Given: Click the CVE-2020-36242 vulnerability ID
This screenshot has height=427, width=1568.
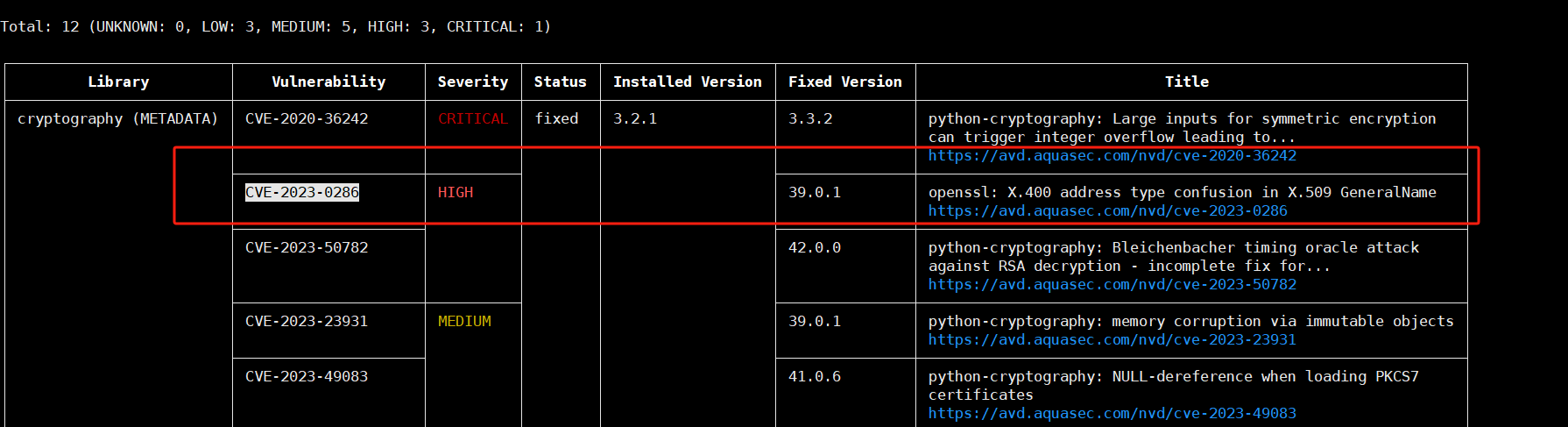Looking at the screenshot, I should point(307,119).
